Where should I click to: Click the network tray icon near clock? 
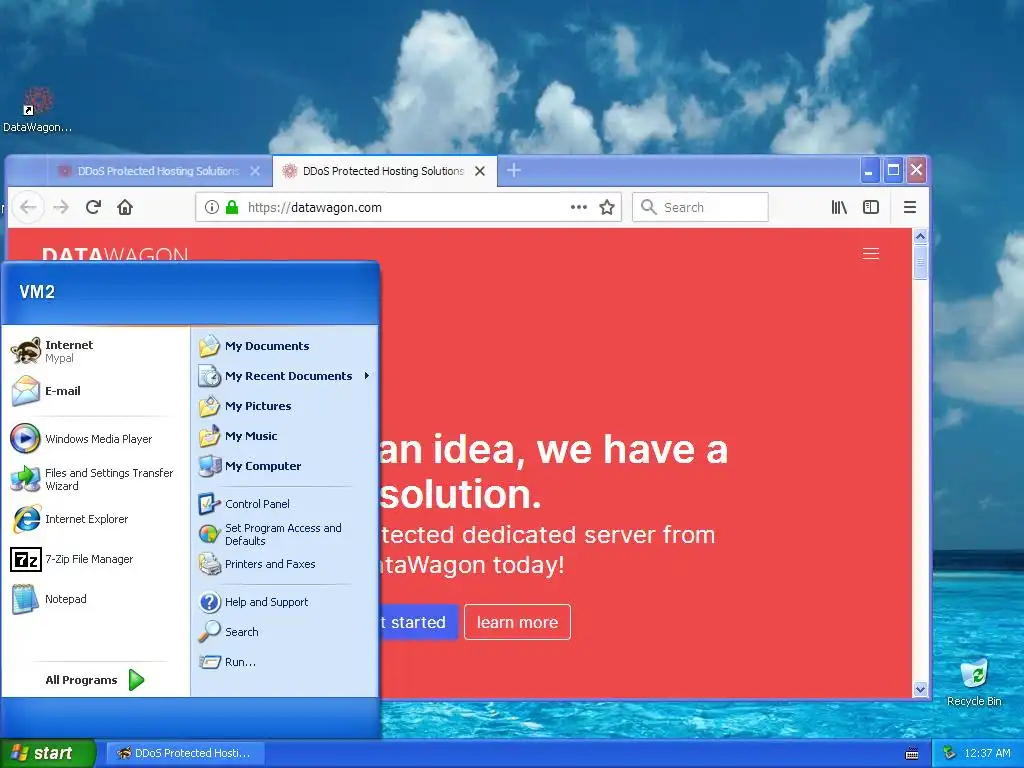pos(949,753)
